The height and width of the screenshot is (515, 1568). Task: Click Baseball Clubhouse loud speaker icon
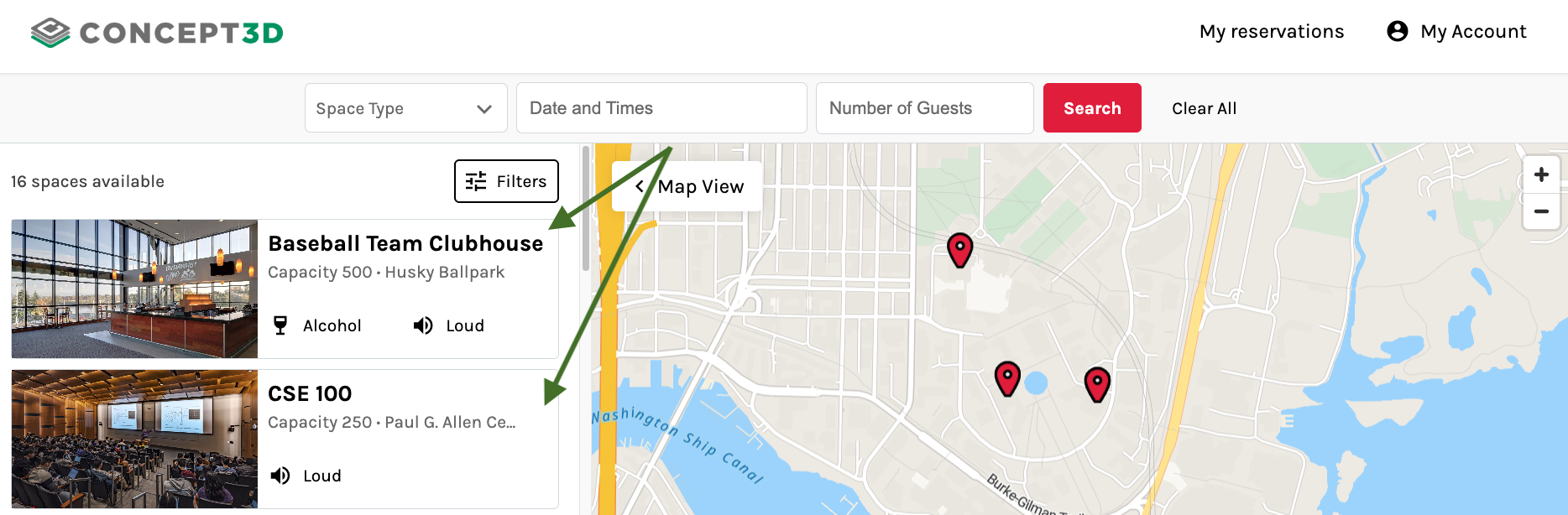click(423, 325)
